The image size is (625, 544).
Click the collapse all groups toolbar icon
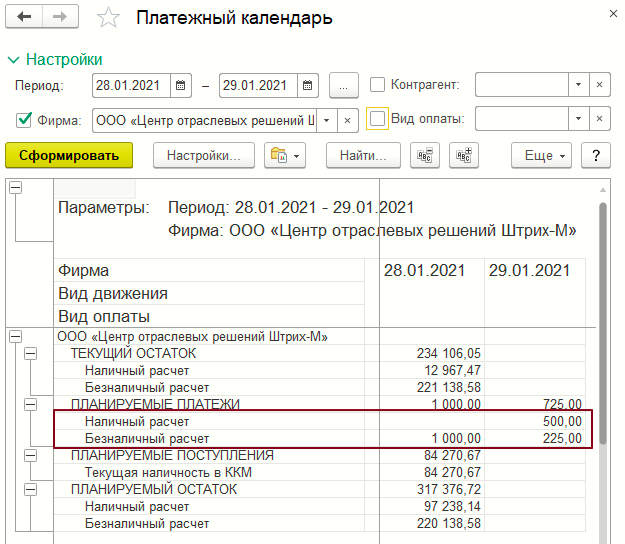pyautogui.click(x=426, y=156)
